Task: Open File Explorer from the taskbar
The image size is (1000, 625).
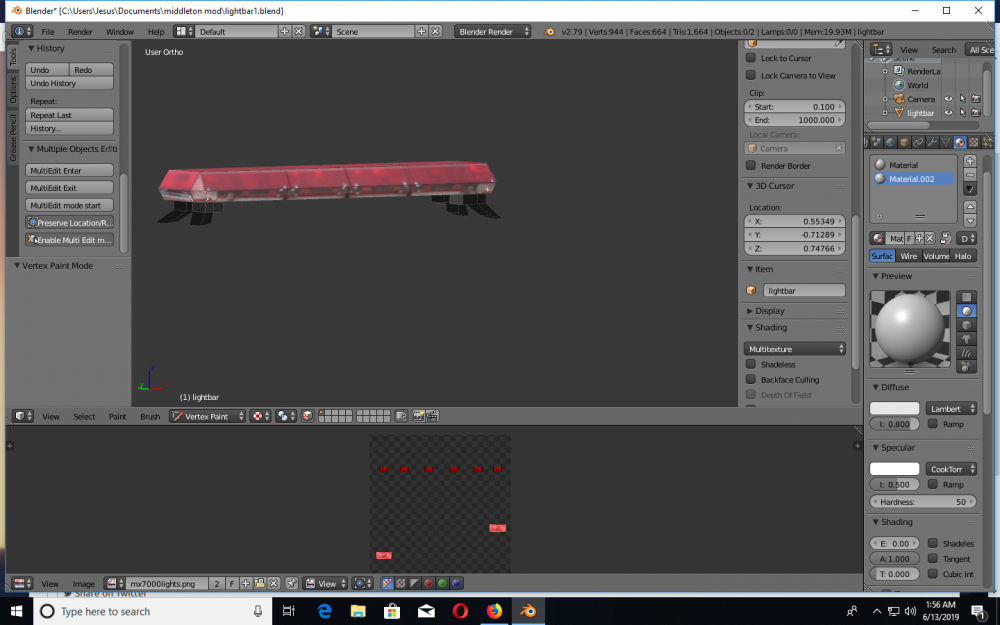Action: [358, 611]
